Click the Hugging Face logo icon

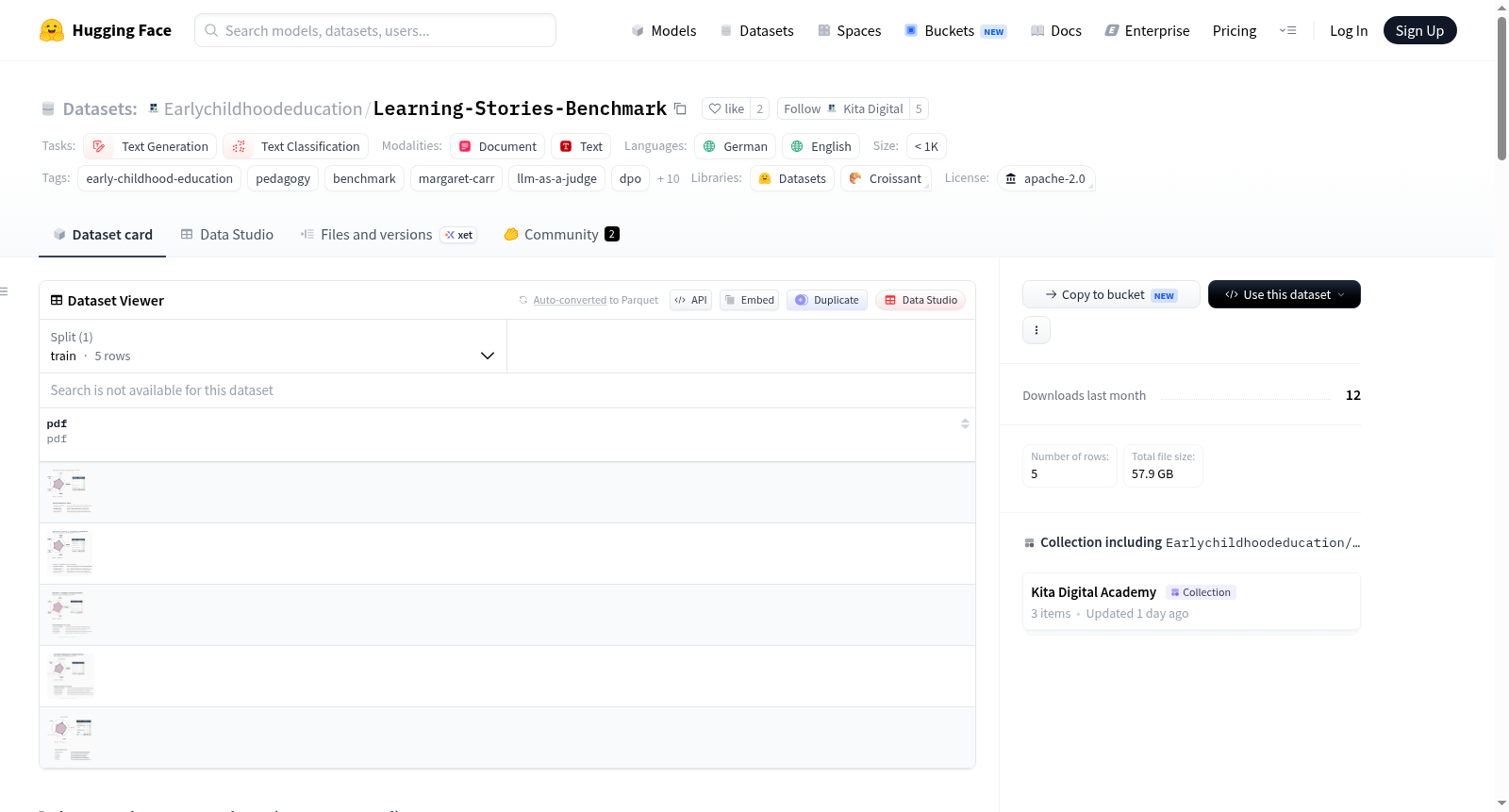coord(52,30)
